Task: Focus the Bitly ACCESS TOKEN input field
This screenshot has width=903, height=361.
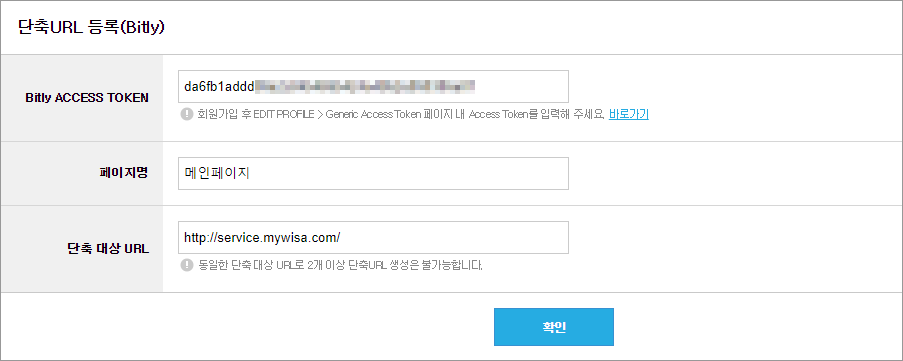Action: click(373, 86)
